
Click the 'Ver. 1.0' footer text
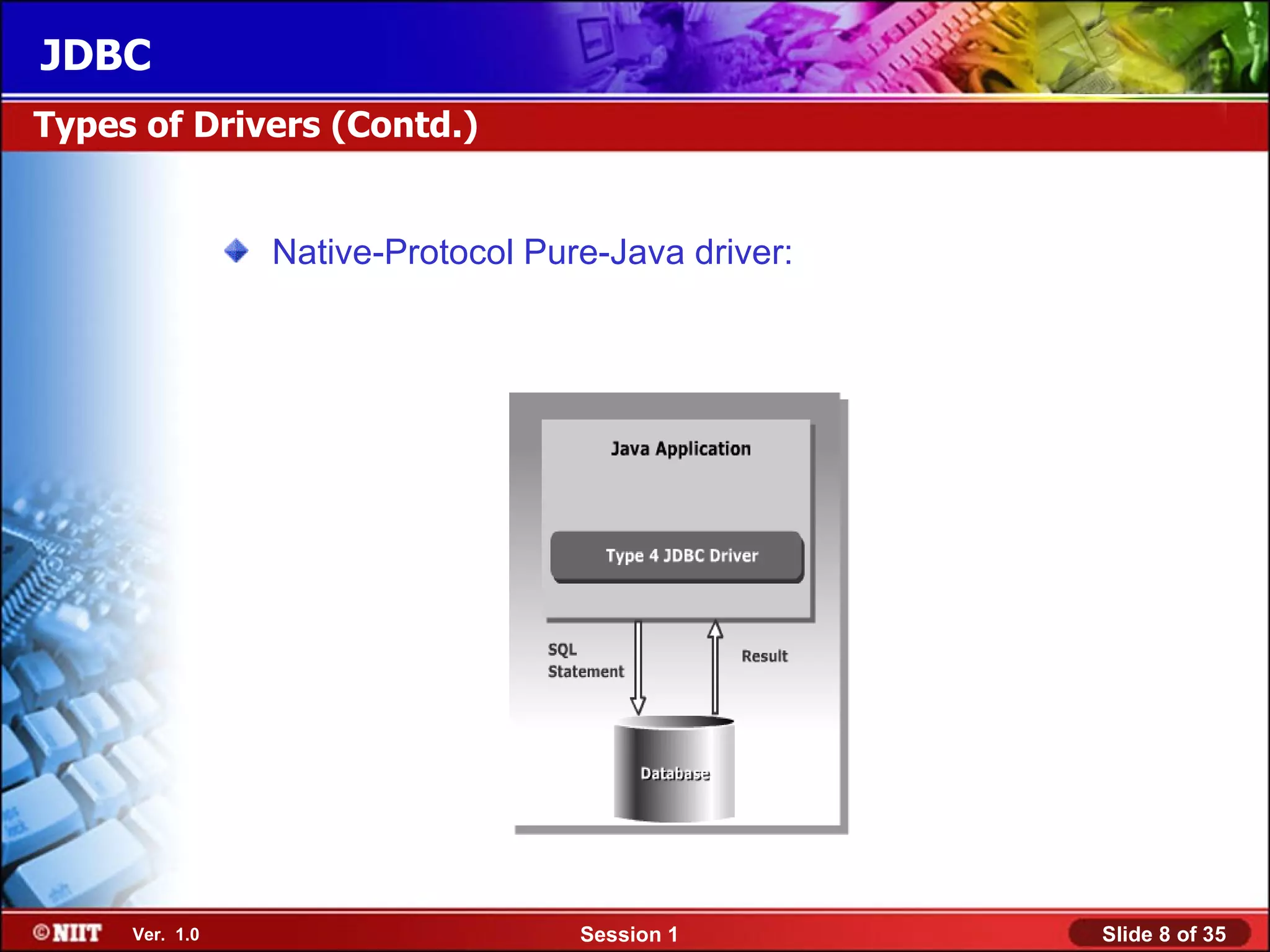coord(166,935)
